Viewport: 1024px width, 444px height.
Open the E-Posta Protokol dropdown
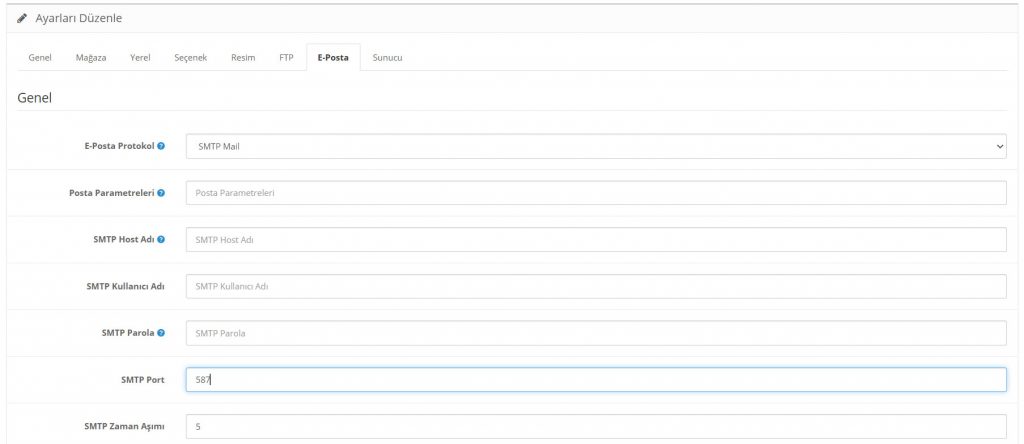click(596, 146)
